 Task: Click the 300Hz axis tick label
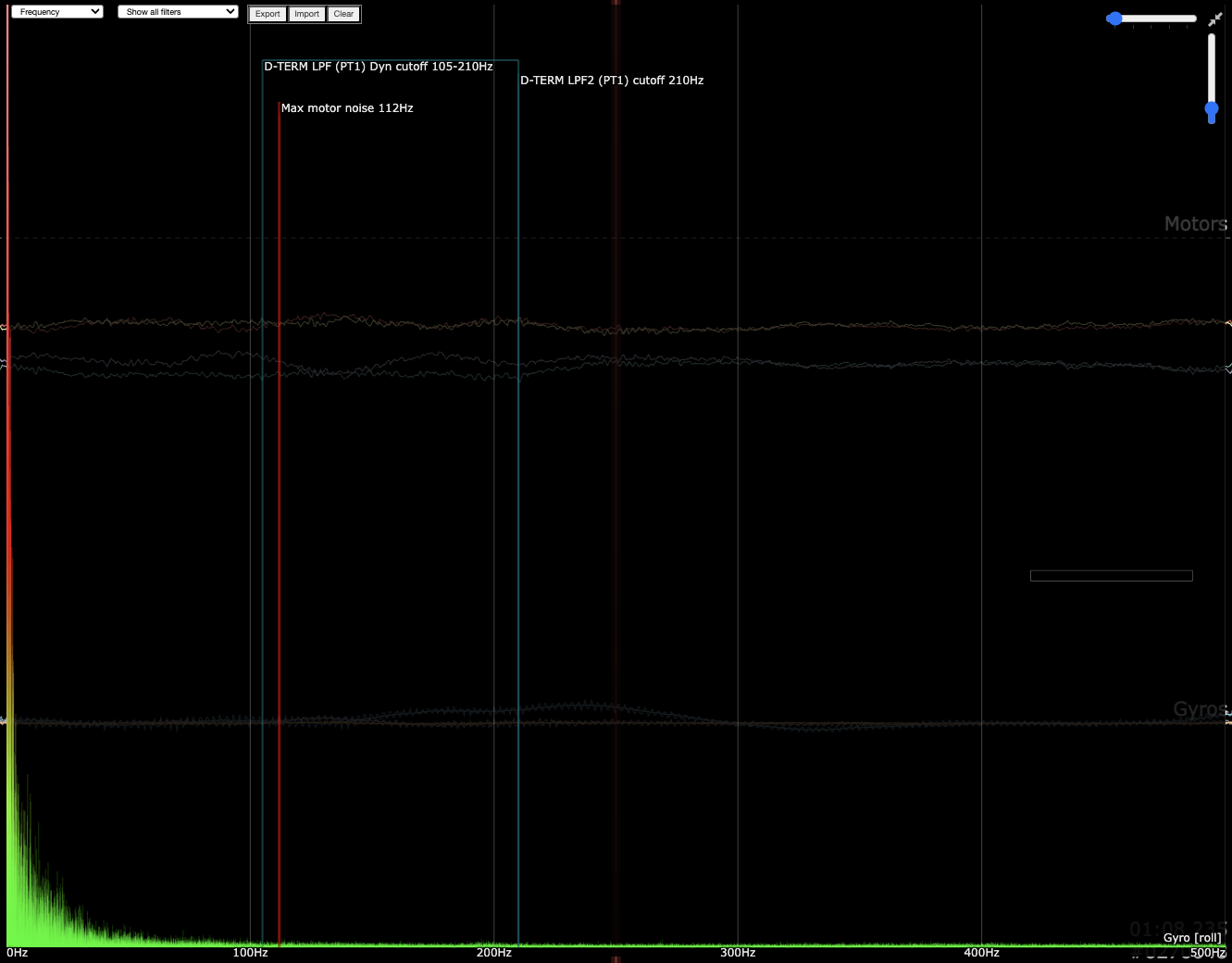point(738,953)
